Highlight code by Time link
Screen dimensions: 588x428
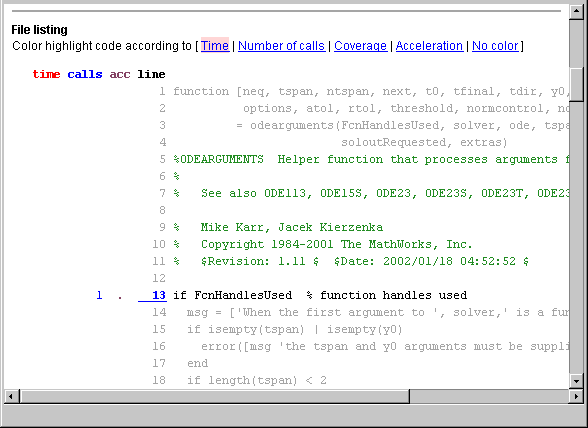coord(215,45)
